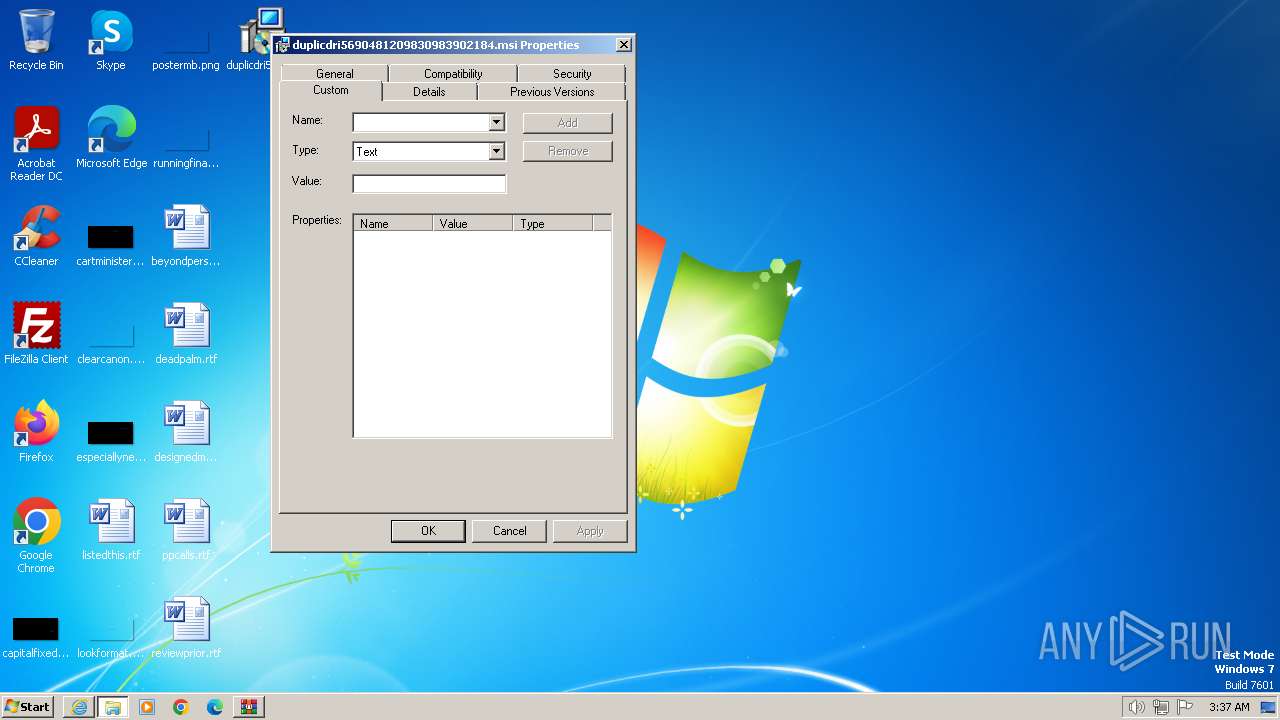Open Chrome from the taskbar

[181, 707]
